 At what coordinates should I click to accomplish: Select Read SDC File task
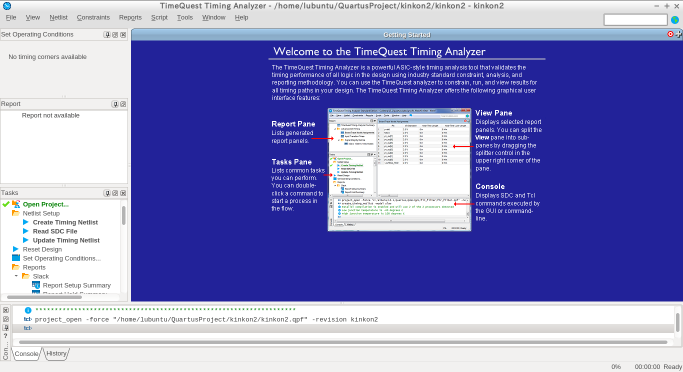(55, 232)
